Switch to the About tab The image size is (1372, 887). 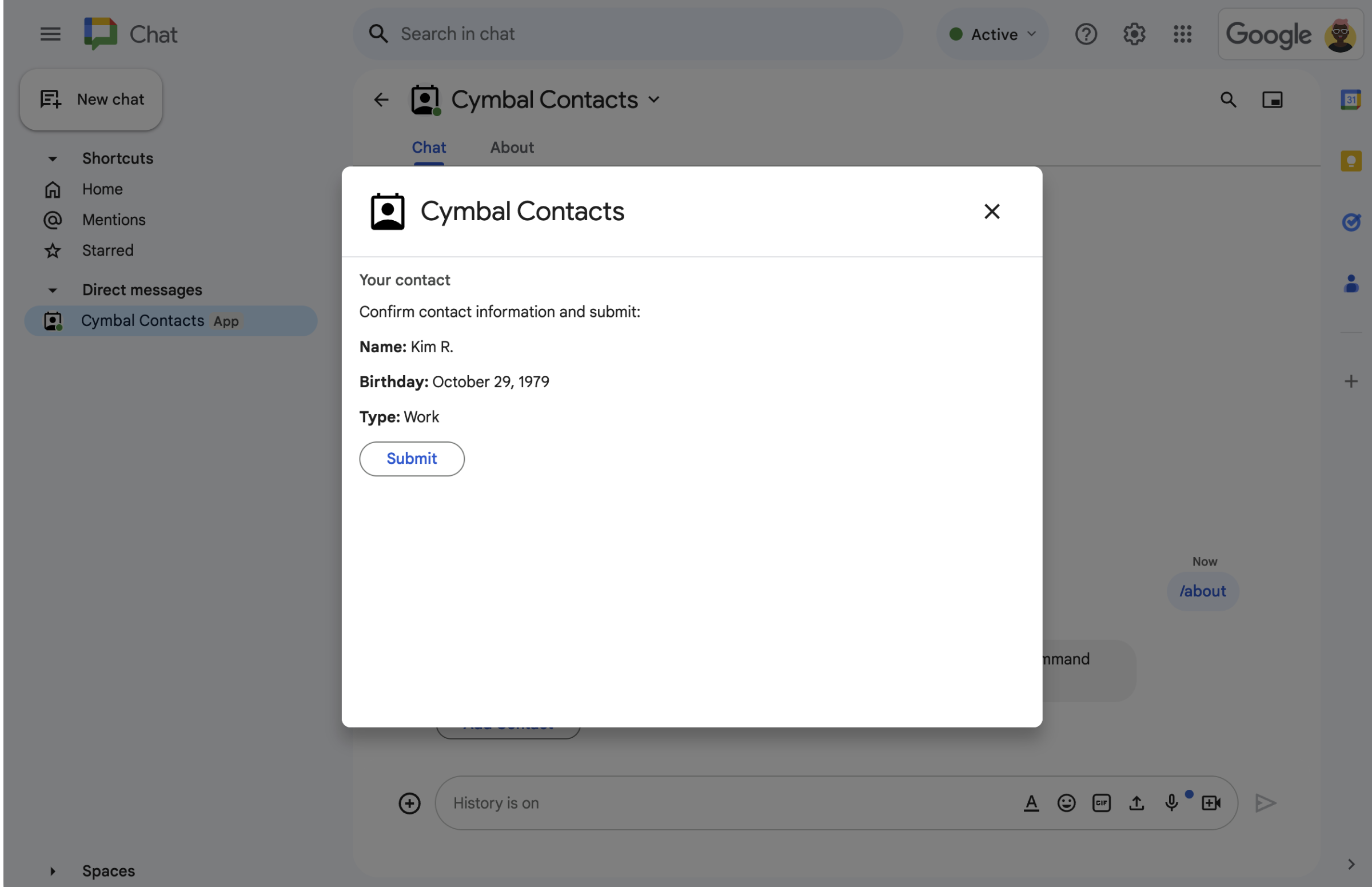(x=511, y=147)
